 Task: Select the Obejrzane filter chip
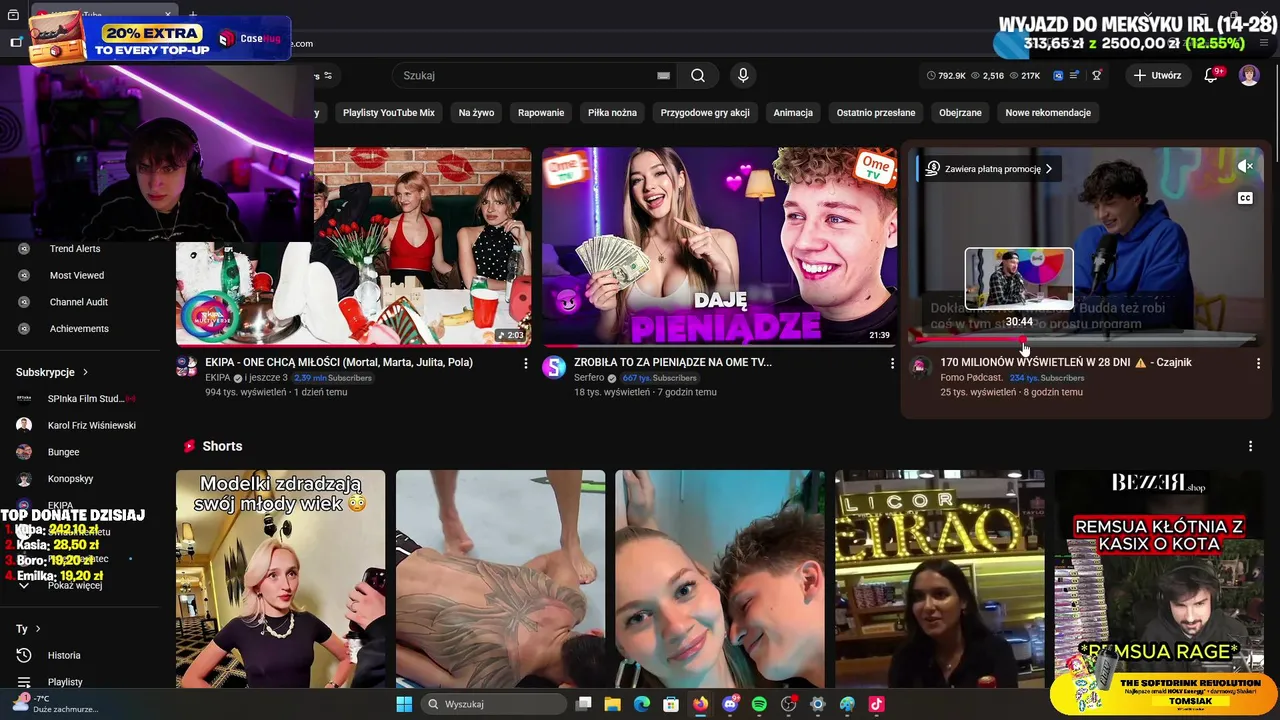click(x=961, y=113)
